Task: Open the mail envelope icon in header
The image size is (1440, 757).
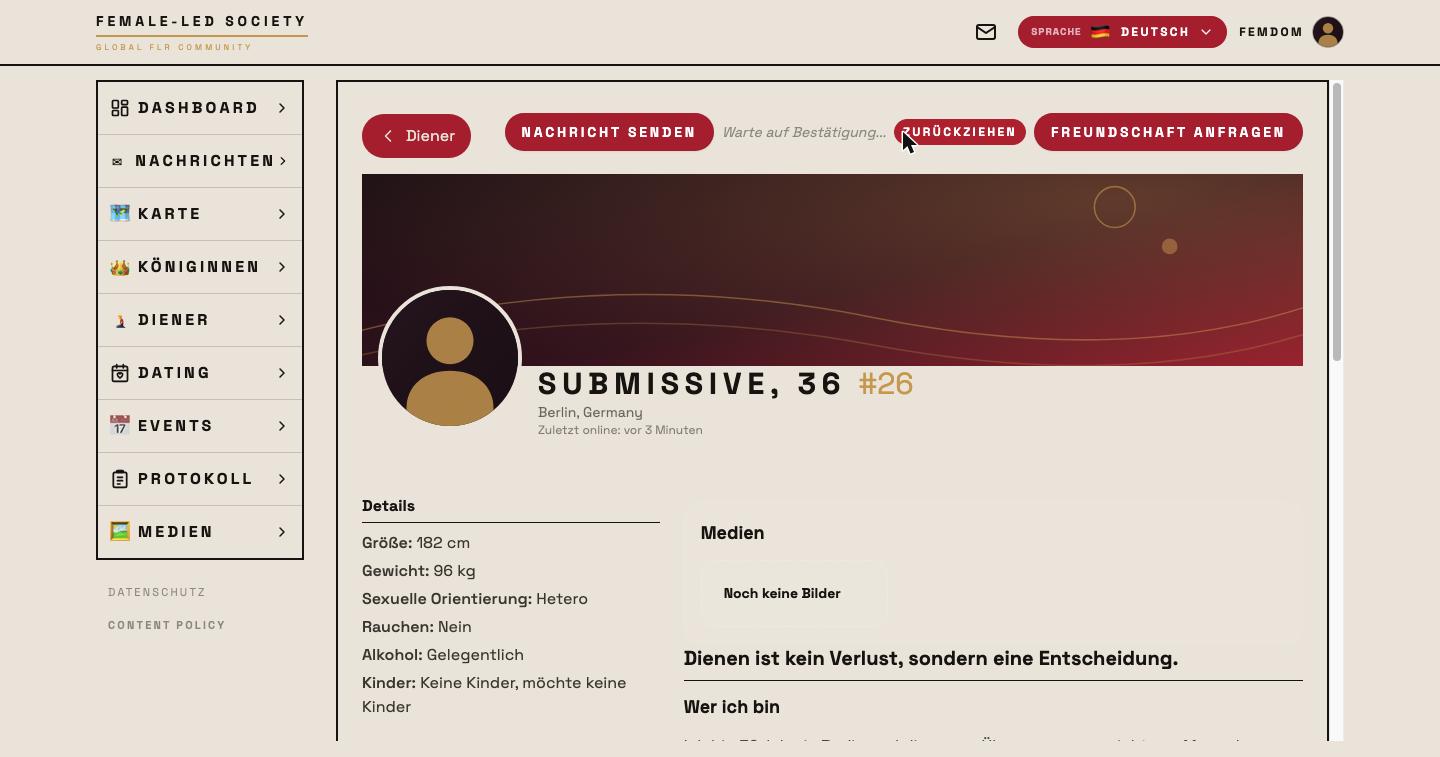Action: tap(986, 32)
